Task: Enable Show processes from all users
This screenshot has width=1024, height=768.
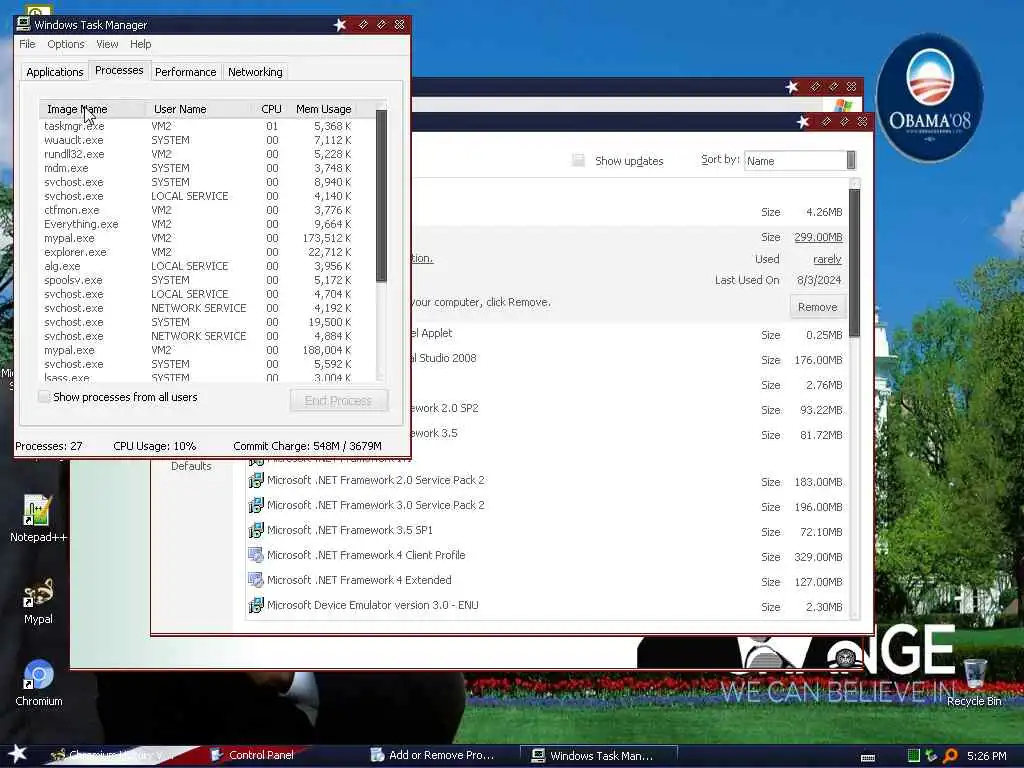Action: click(x=44, y=396)
